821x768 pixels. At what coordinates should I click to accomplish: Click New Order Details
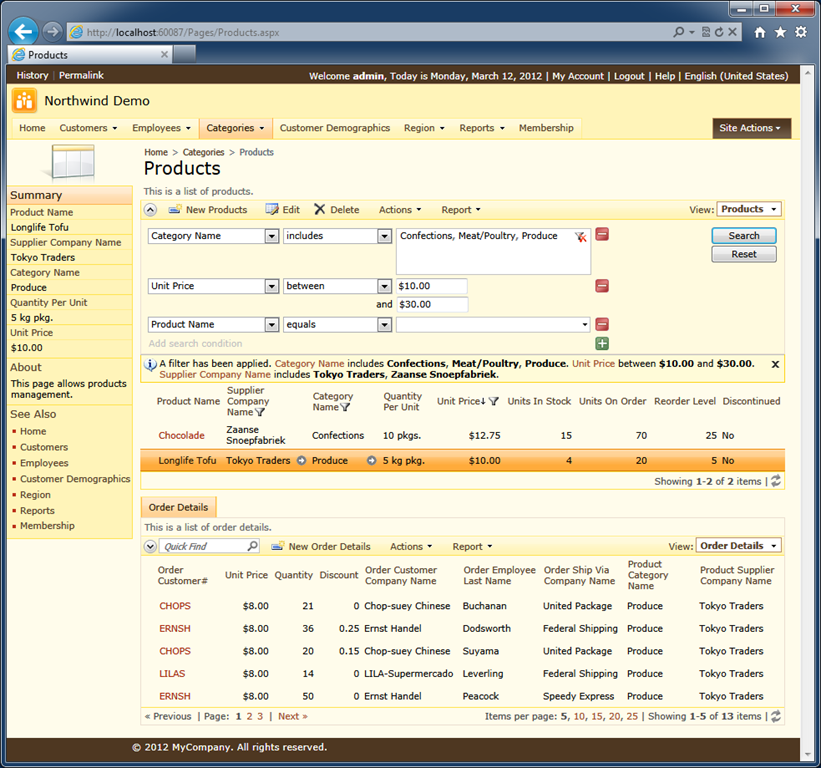(321, 547)
